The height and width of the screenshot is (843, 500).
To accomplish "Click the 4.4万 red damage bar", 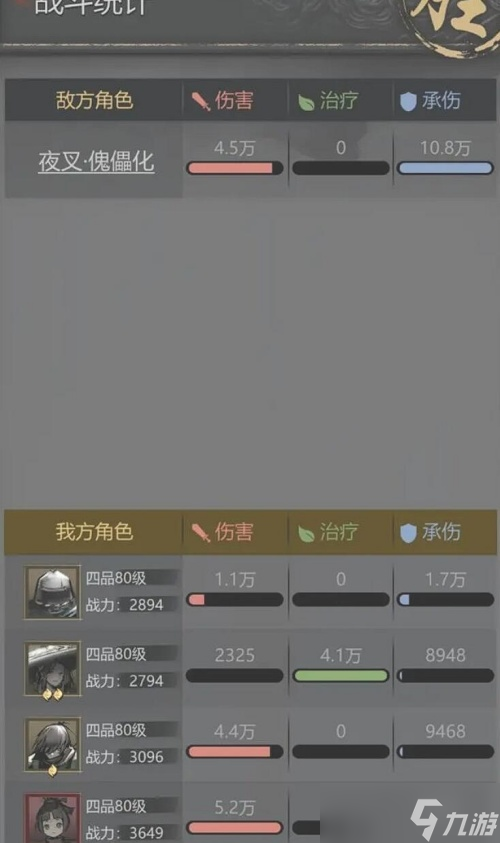I will pyautogui.click(x=234, y=752).
